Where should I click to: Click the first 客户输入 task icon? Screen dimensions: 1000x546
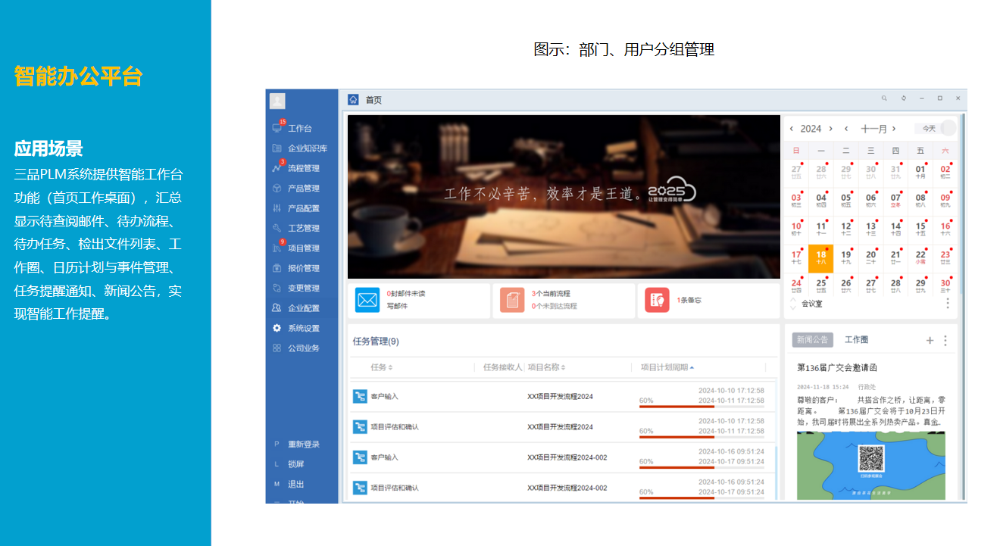point(360,396)
